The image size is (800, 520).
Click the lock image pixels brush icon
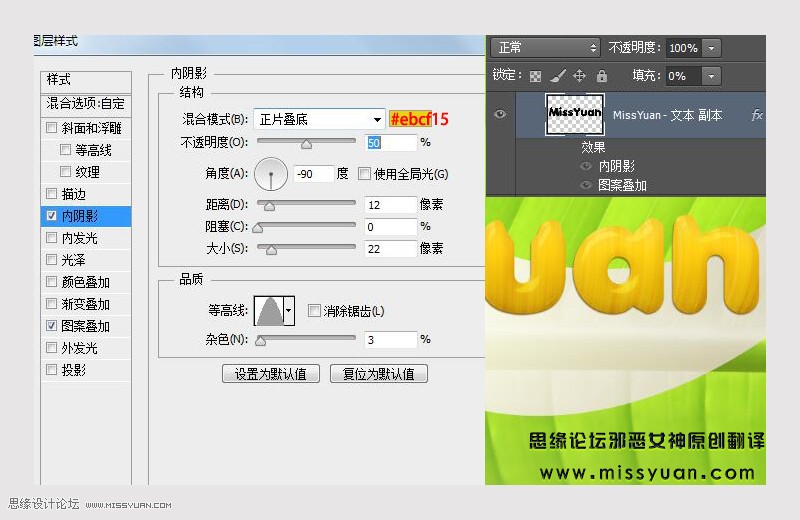(x=558, y=77)
